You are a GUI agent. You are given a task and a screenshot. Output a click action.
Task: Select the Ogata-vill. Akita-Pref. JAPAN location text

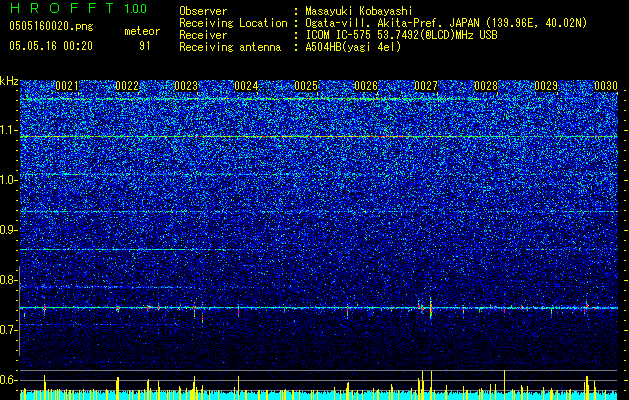446,23
